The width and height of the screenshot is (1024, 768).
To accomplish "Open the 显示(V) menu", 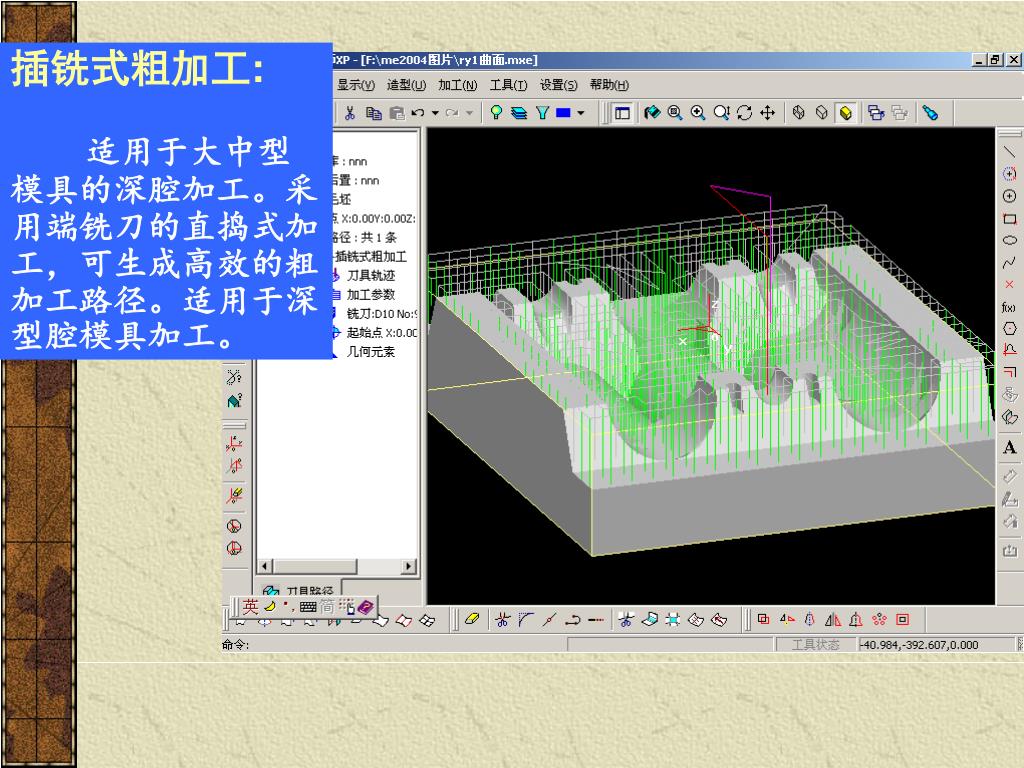I will click(356, 85).
